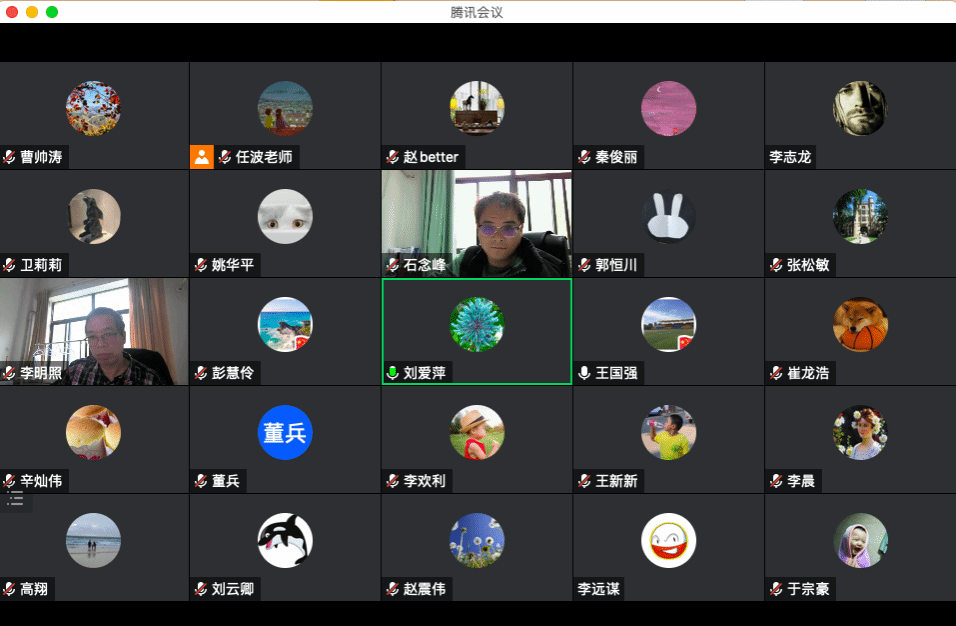This screenshot has width=956, height=626.
Task: Click the 任波老师 name text
Action: 264,157
